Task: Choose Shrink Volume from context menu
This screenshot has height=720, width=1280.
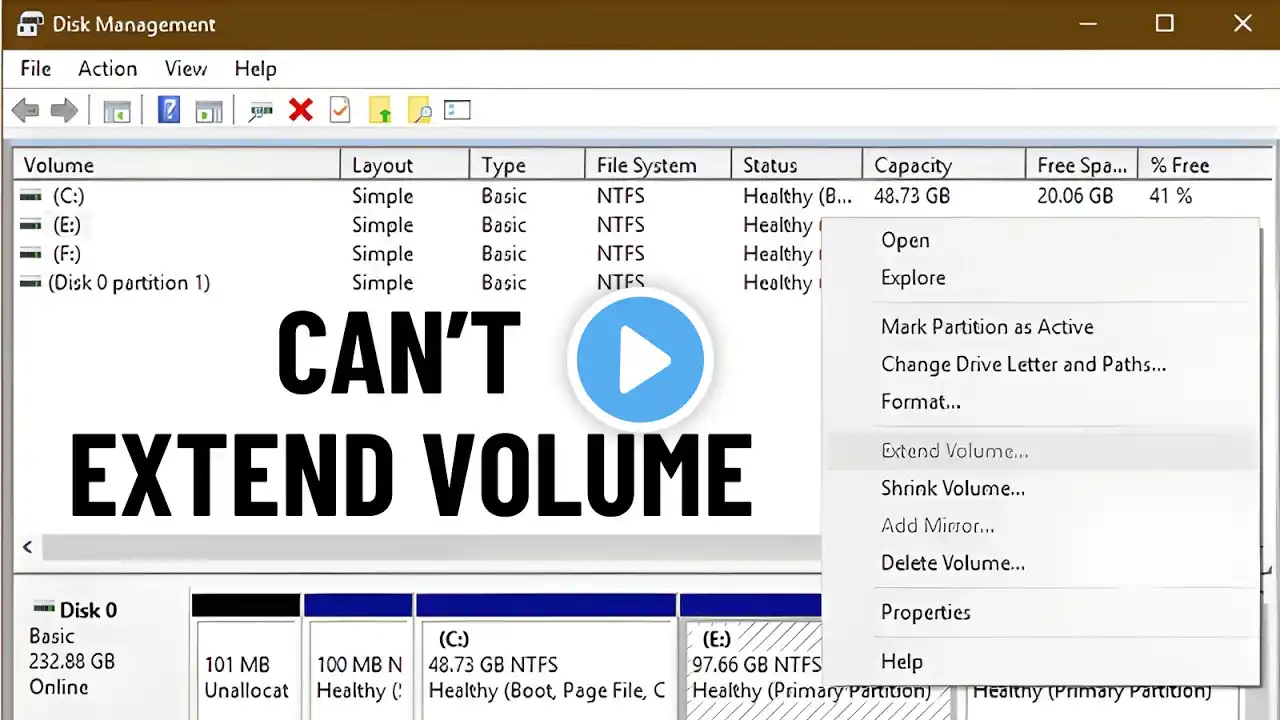Action: tap(952, 489)
